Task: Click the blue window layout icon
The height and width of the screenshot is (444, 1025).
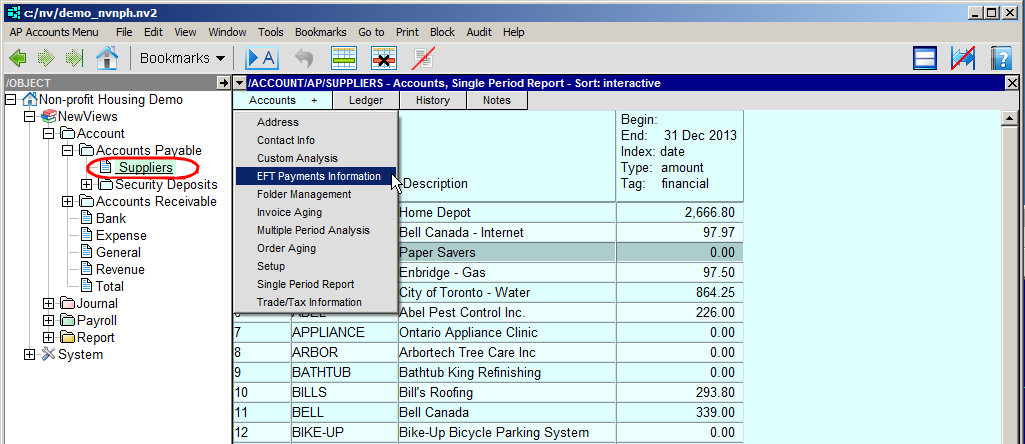Action: coord(926,58)
